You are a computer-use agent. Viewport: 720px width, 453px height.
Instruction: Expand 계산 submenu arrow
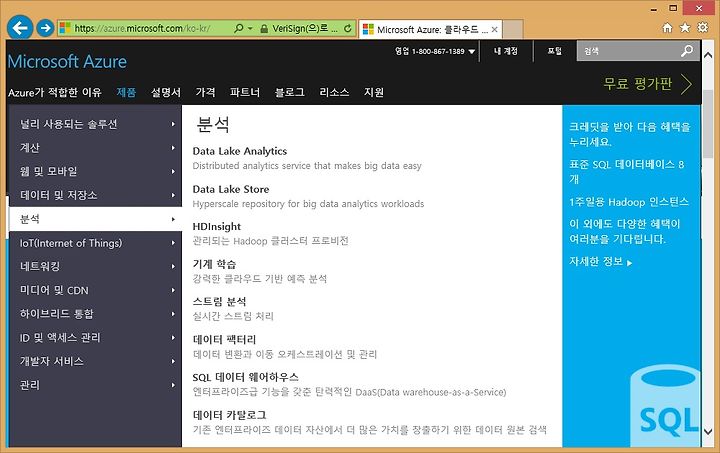pos(173,148)
